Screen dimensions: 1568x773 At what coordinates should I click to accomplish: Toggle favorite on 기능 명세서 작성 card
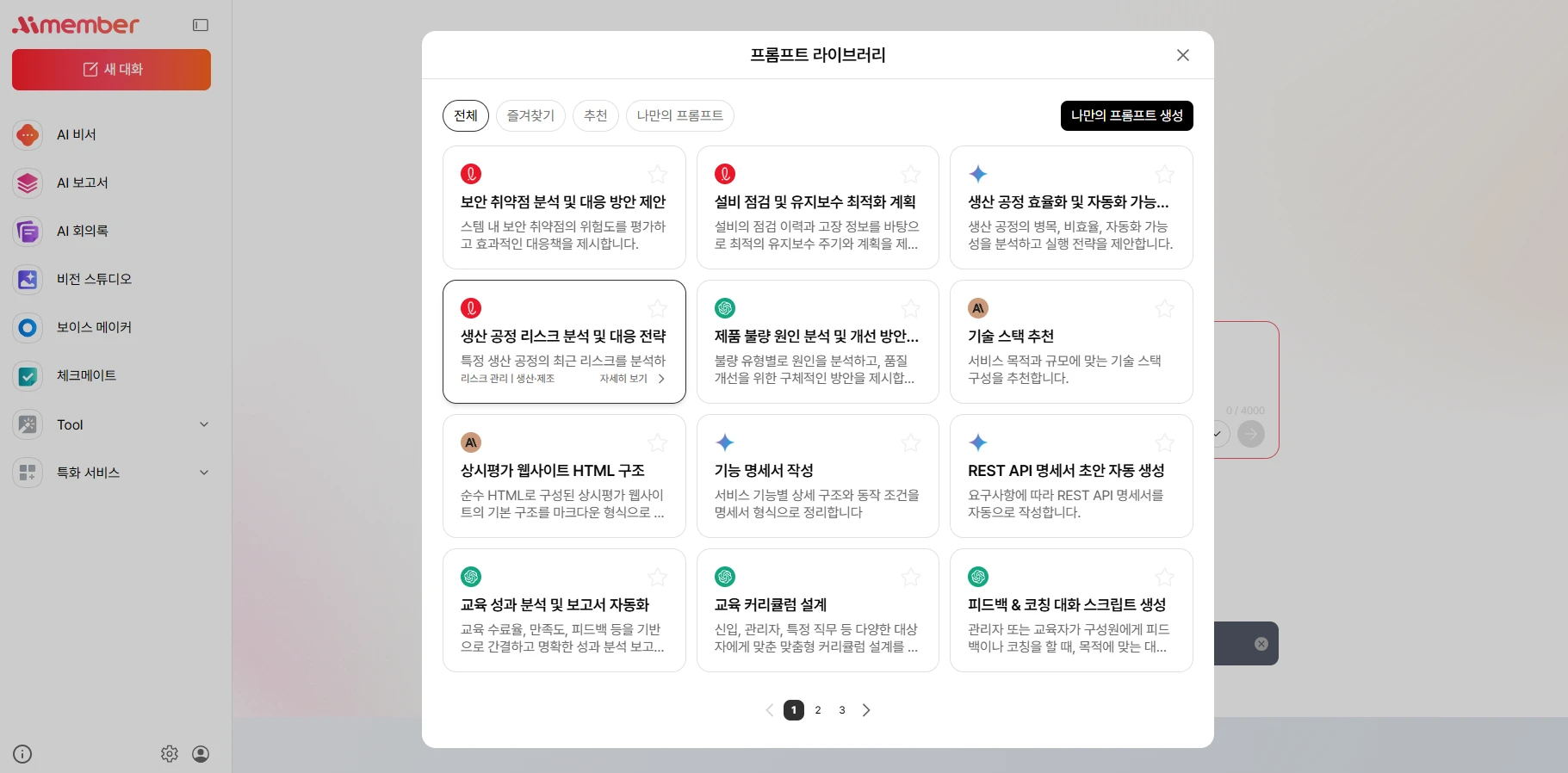(x=910, y=443)
